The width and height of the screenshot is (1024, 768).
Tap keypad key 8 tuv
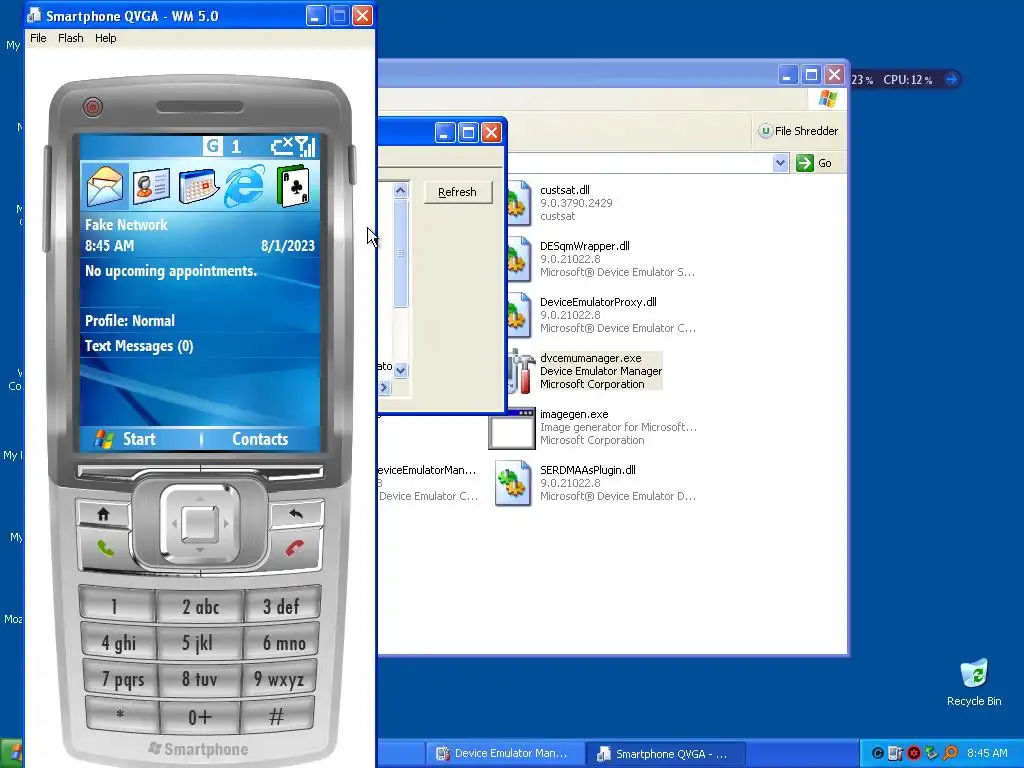(x=199, y=680)
